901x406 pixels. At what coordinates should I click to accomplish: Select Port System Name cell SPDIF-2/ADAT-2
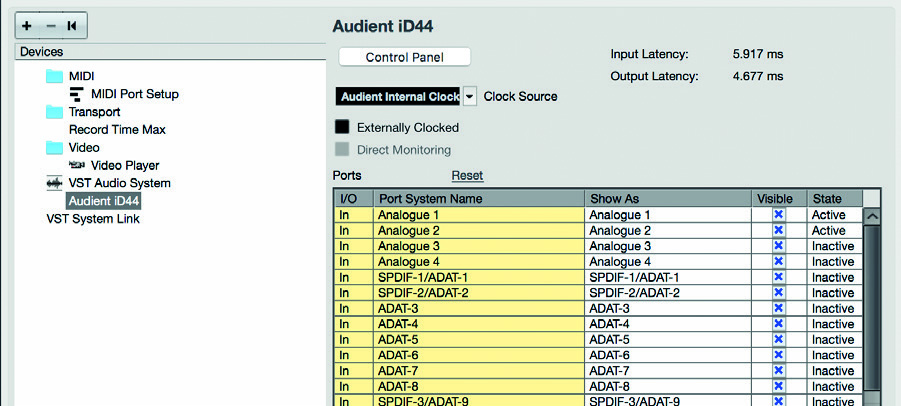(479, 293)
